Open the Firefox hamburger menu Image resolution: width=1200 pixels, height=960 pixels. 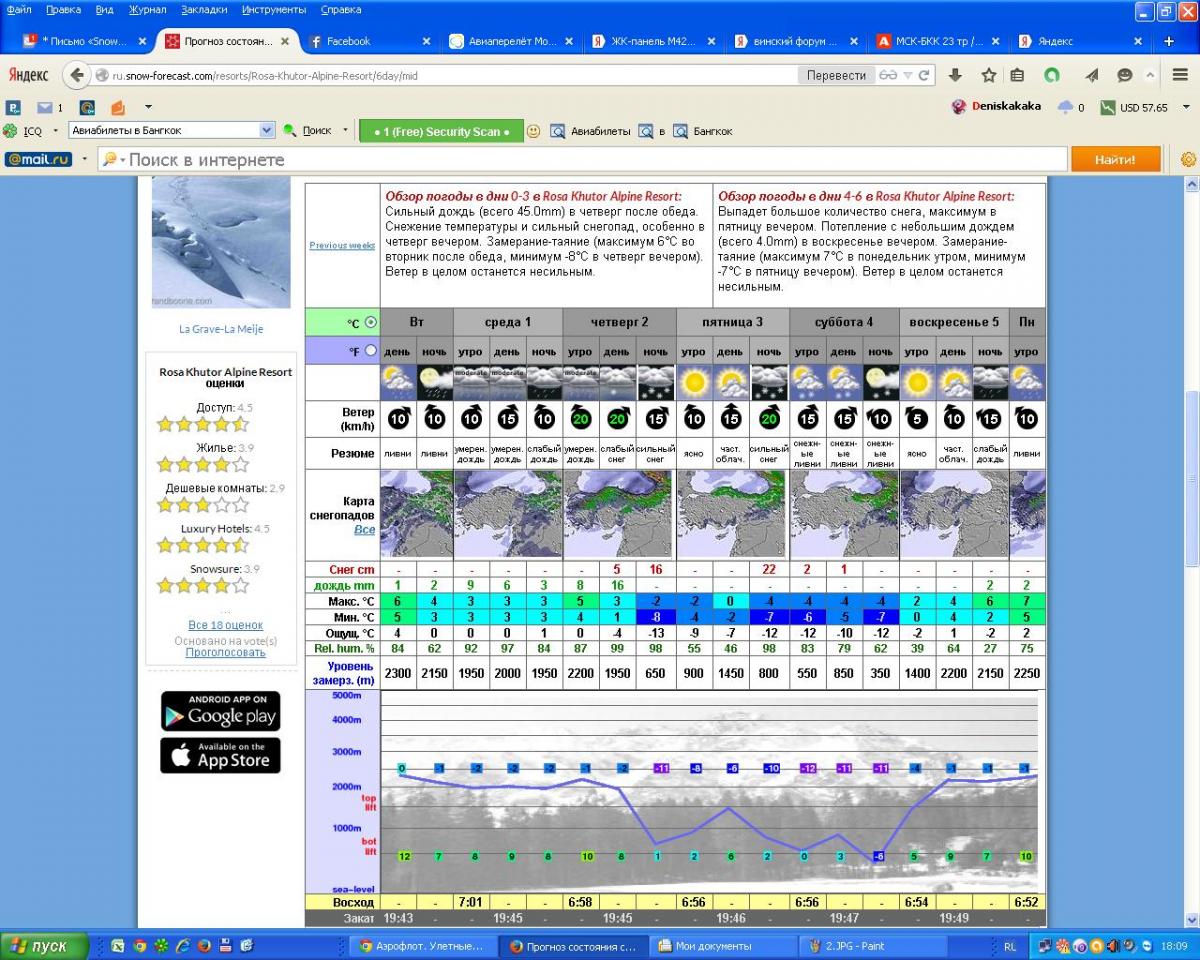pyautogui.click(x=1180, y=75)
